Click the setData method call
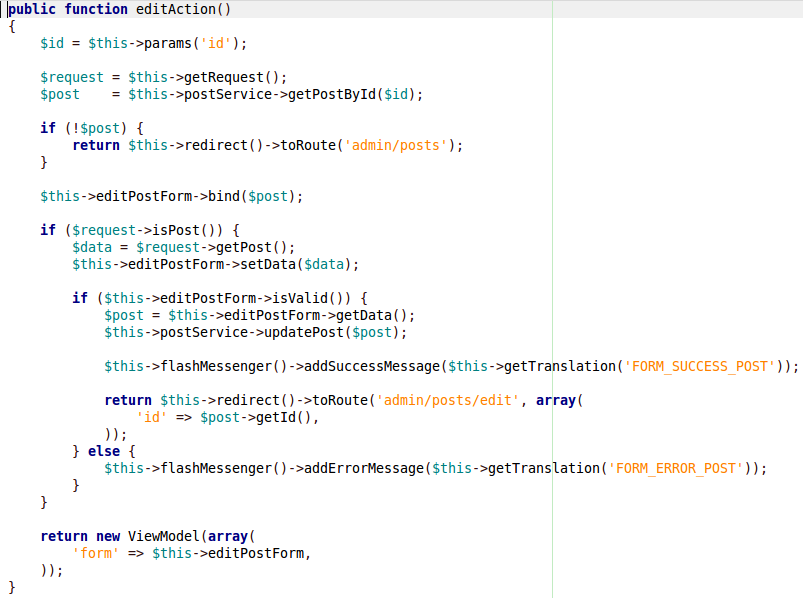 (268, 264)
